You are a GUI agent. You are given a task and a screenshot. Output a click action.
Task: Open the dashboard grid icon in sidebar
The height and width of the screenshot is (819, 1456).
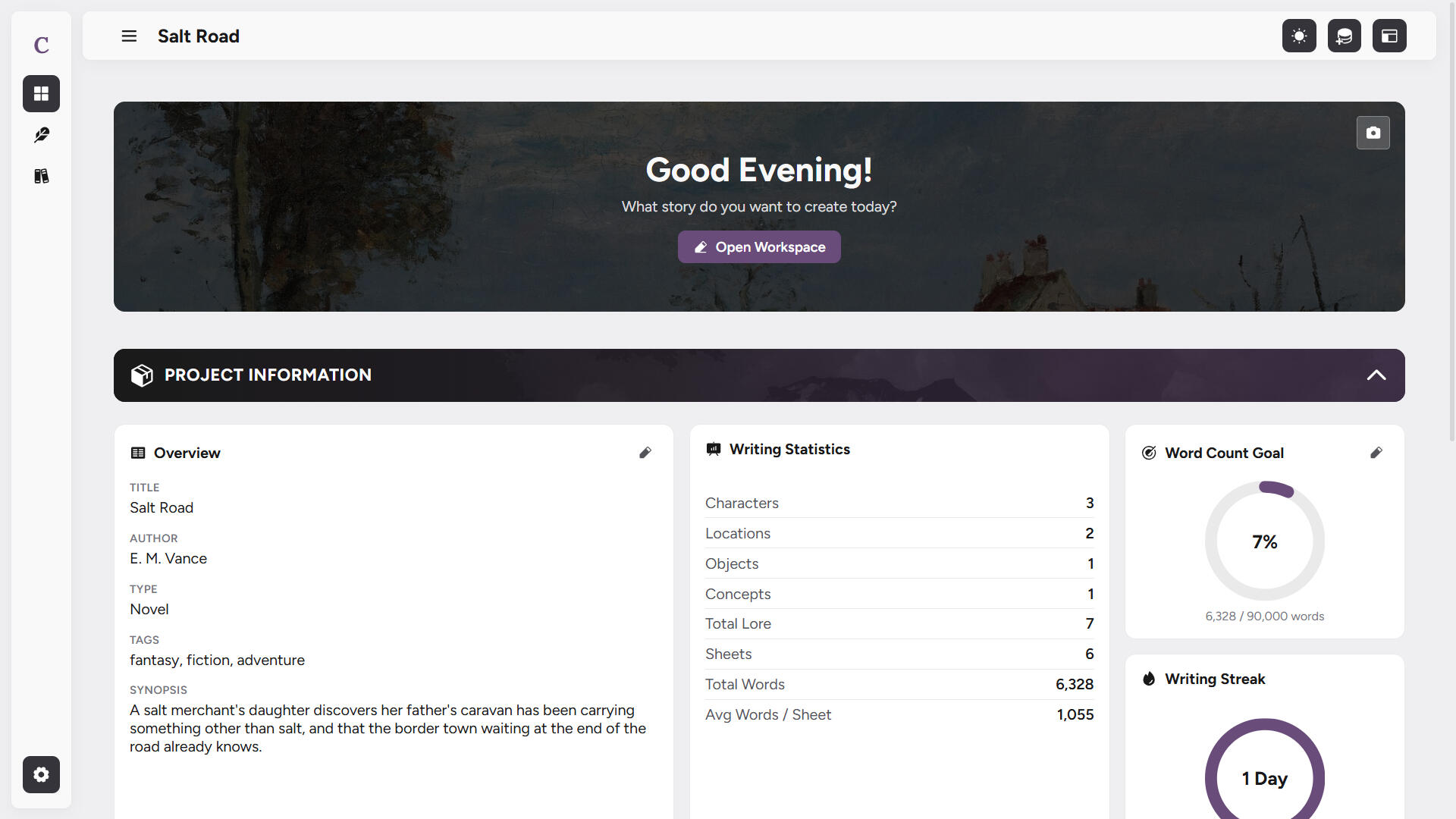pos(41,93)
